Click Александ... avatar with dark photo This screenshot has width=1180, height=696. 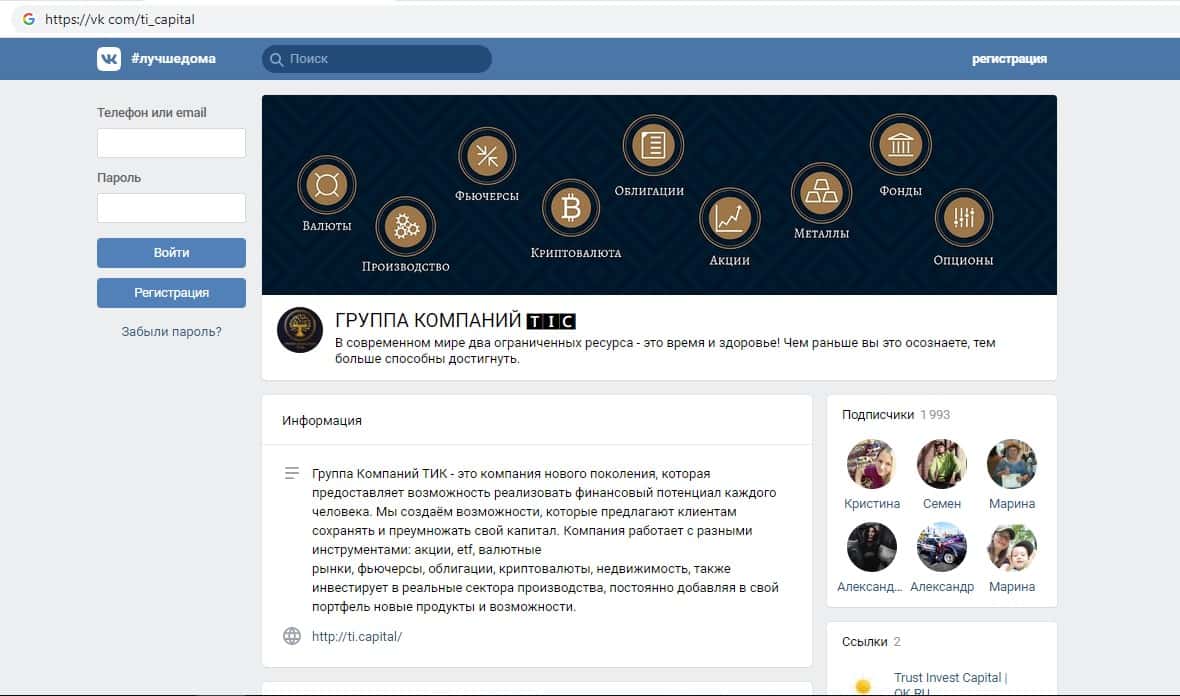871,547
